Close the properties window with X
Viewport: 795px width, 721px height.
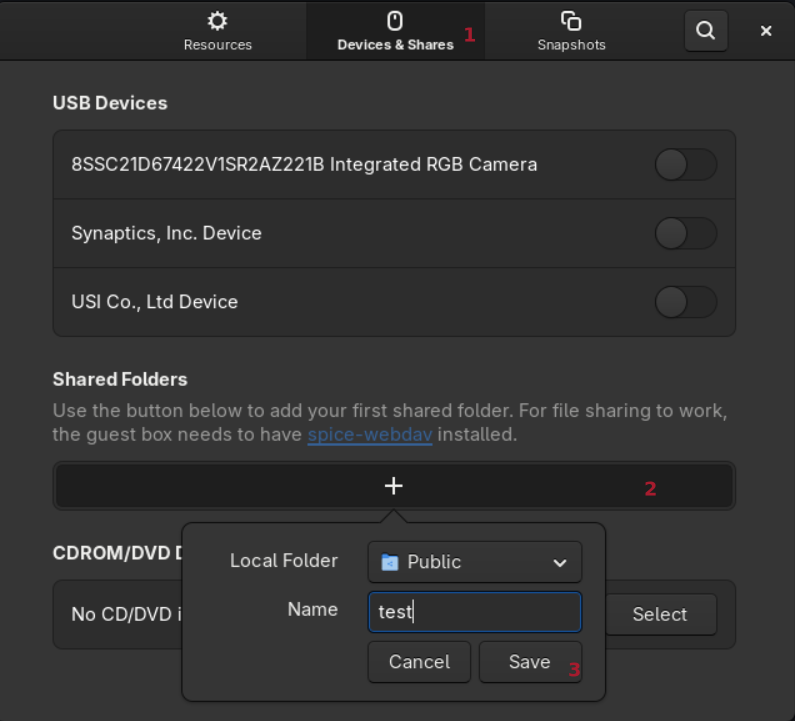pos(766,31)
